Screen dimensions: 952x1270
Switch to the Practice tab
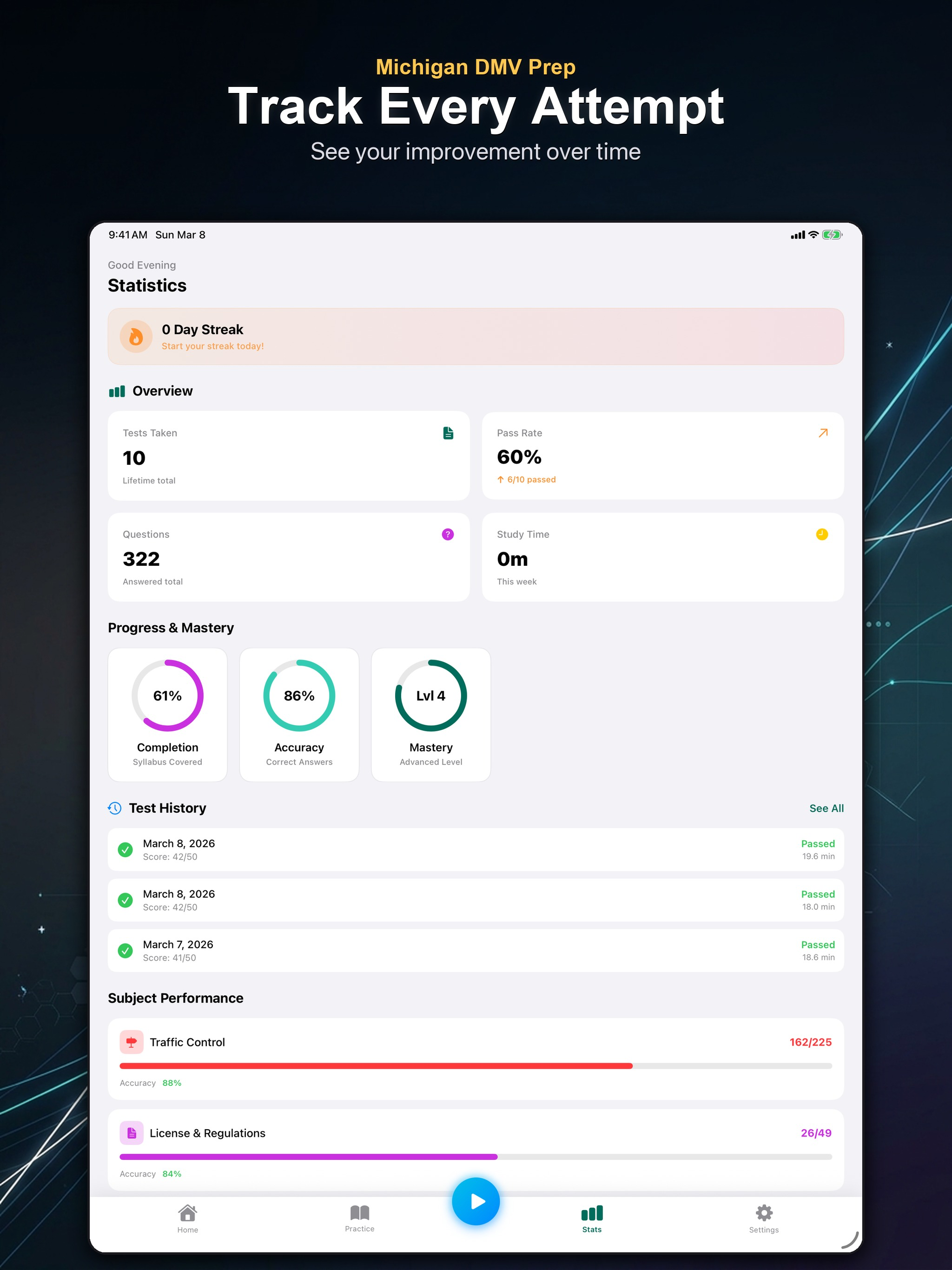(x=359, y=1219)
